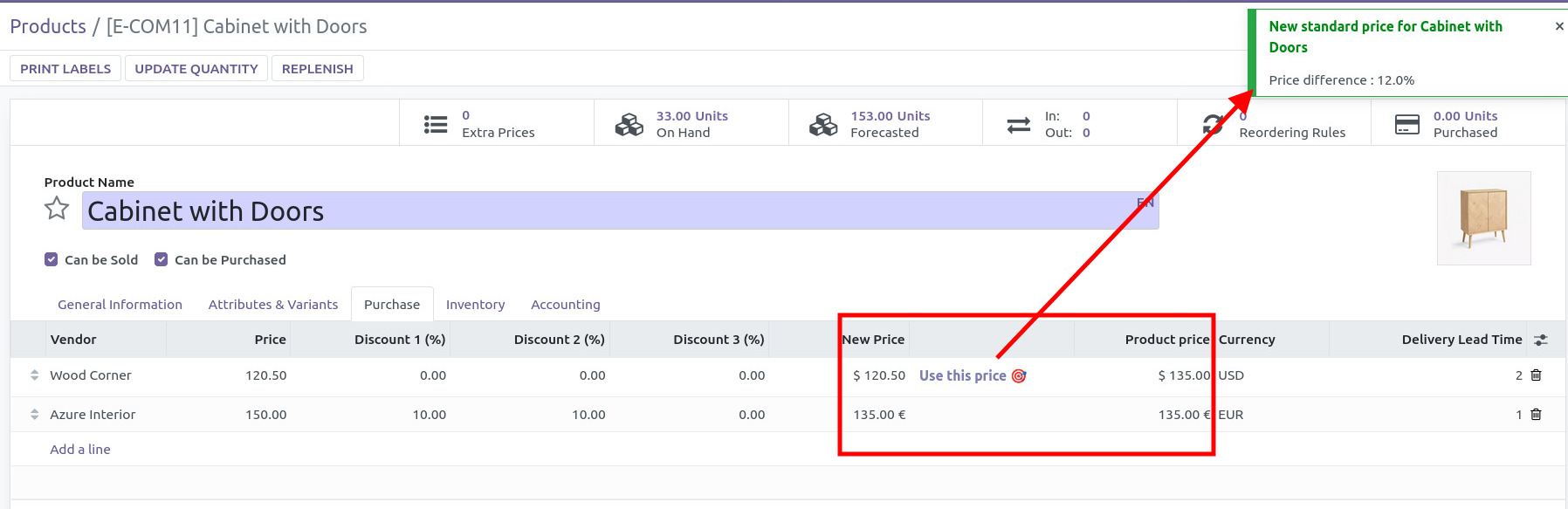The height and width of the screenshot is (509, 1568).
Task: Click the 120.50 price cell
Action: (229, 375)
